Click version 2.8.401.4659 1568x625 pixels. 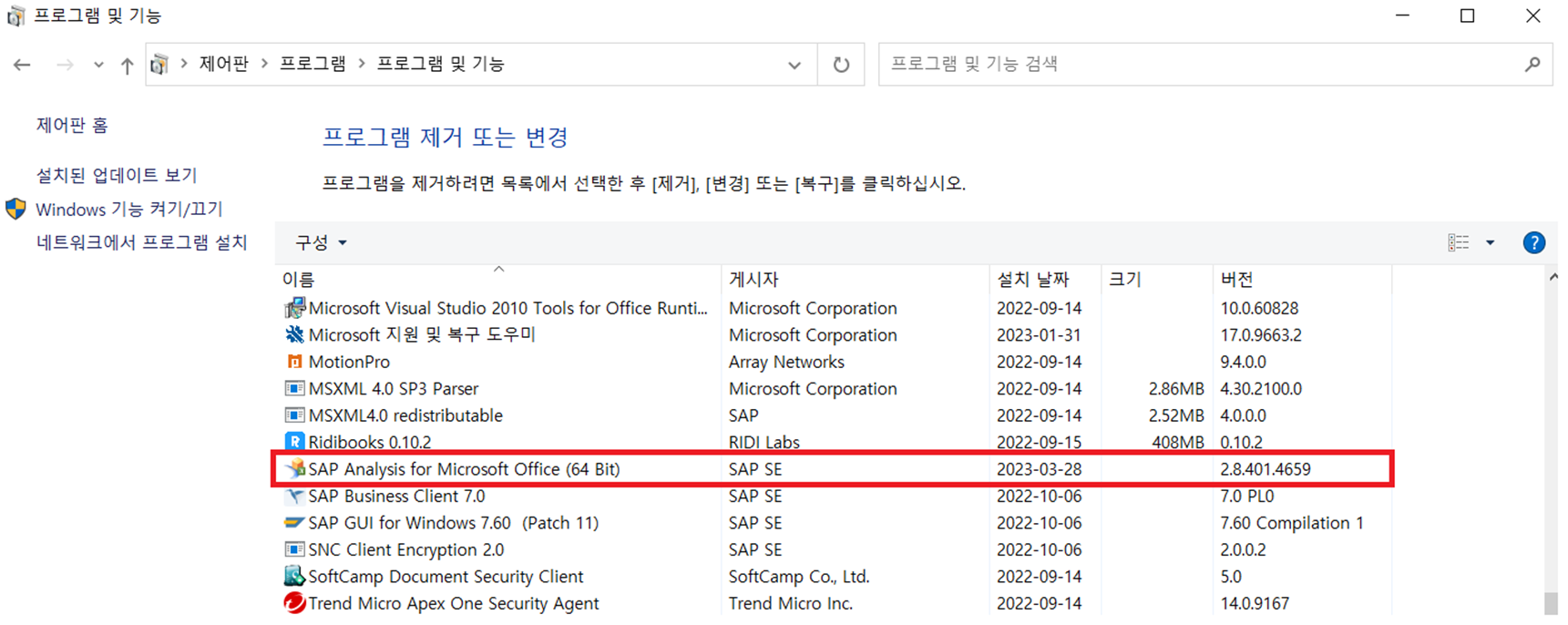click(1266, 469)
